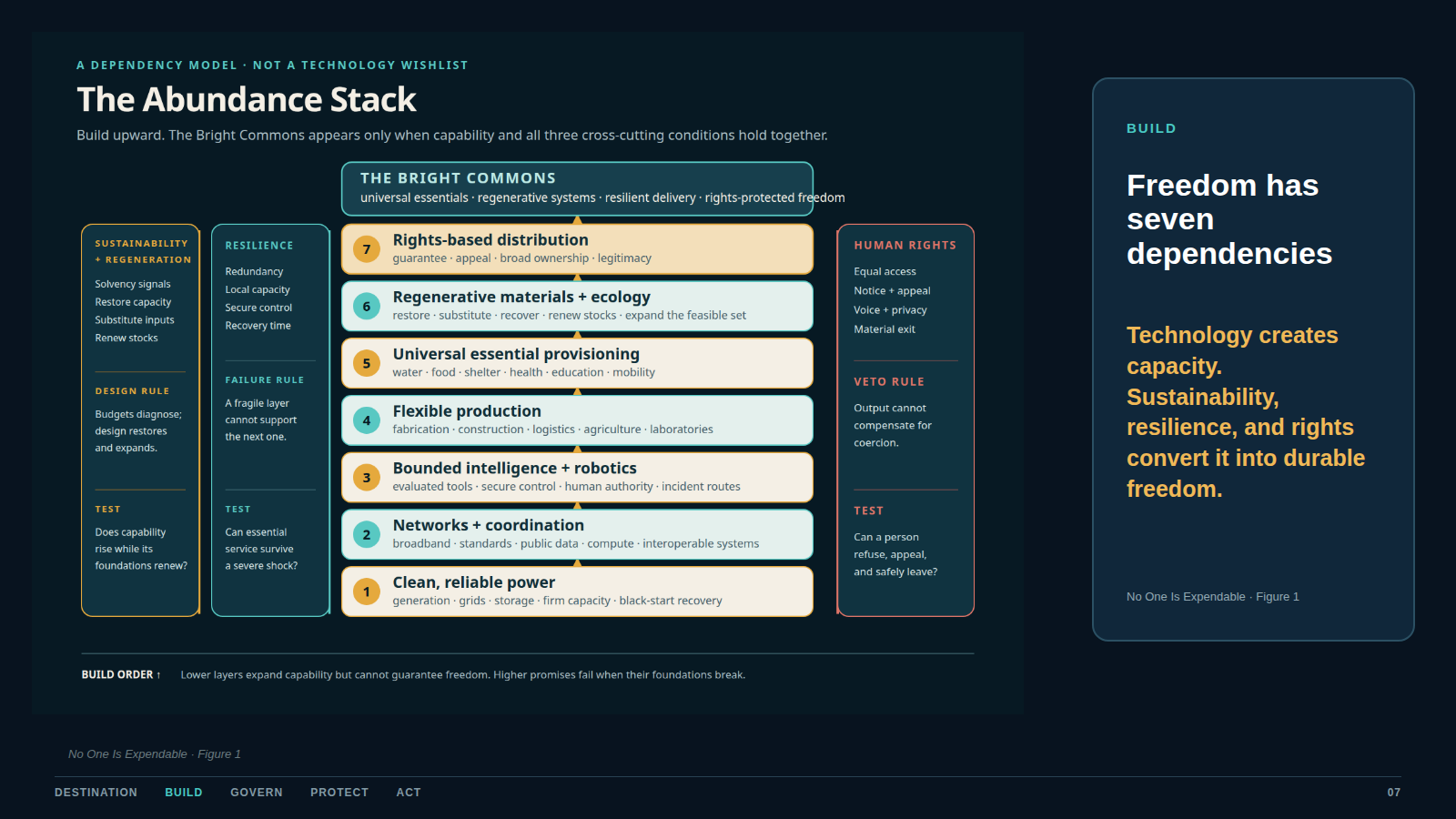Click the Secure control item
Viewport: 1456px width, 819px height.
point(258,308)
